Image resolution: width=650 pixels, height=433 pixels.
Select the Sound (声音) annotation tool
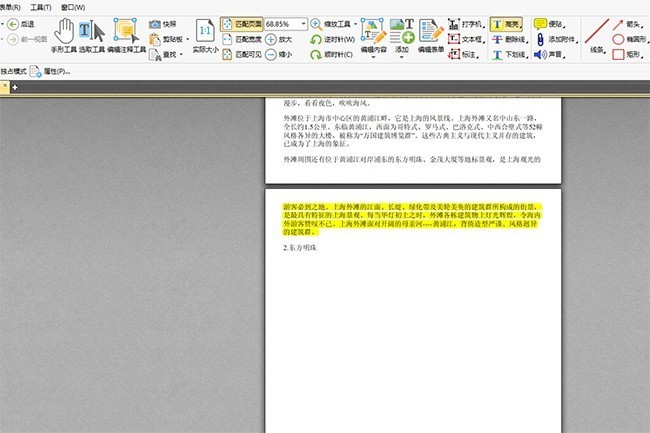[x=550, y=54]
